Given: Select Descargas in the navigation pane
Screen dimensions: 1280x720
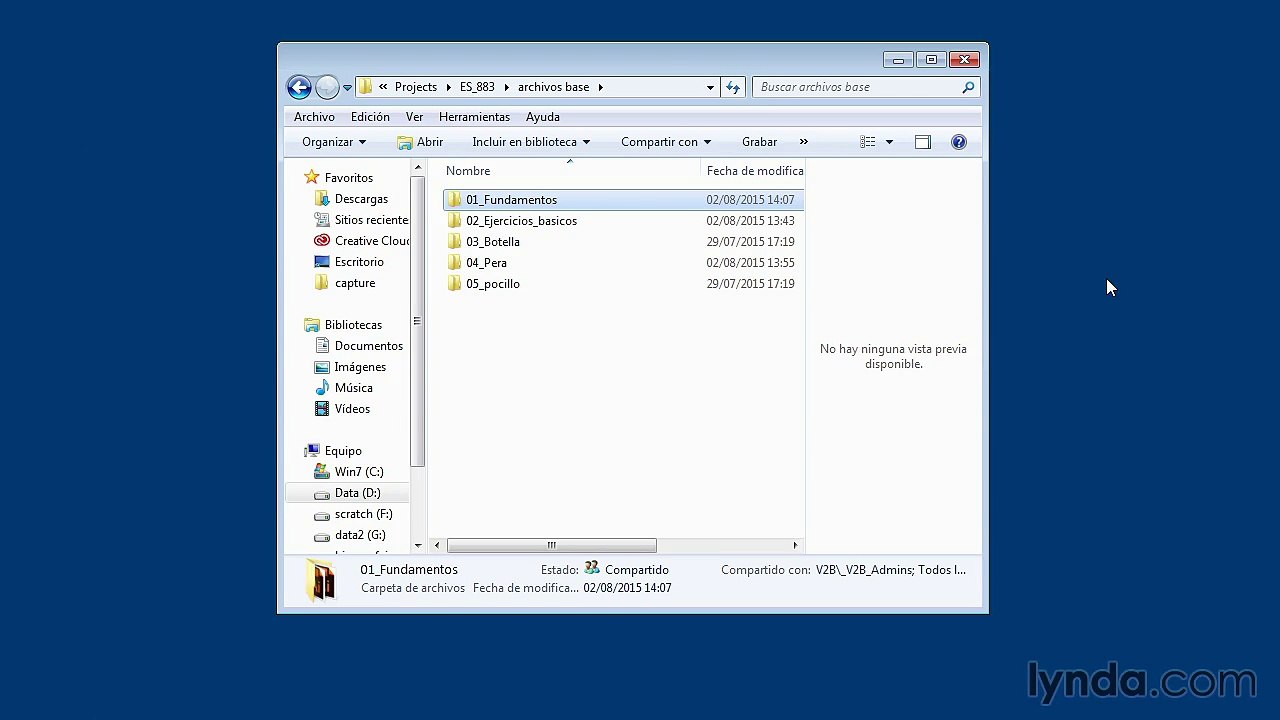Looking at the screenshot, I should point(361,199).
